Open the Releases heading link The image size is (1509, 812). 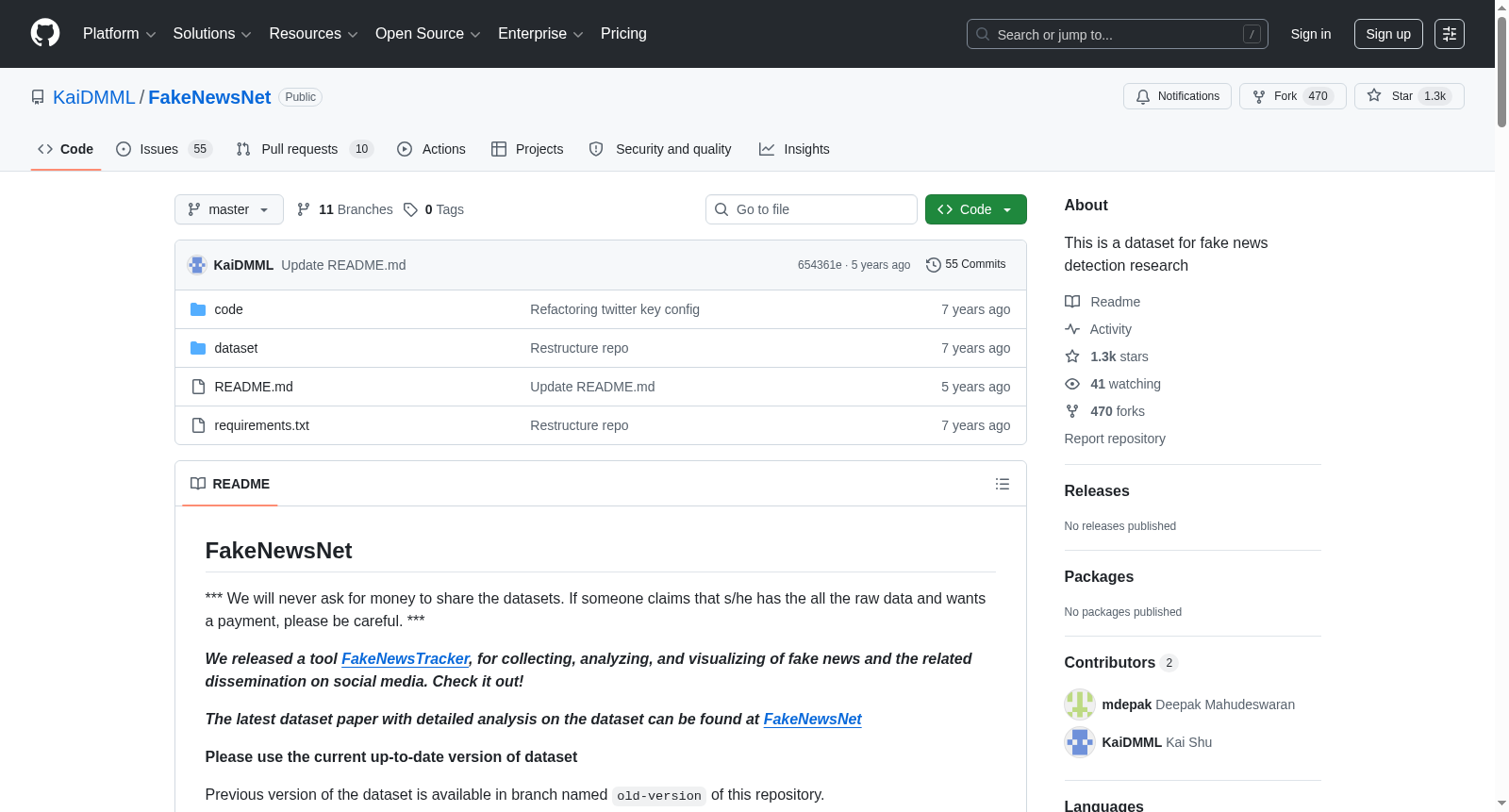tap(1097, 490)
